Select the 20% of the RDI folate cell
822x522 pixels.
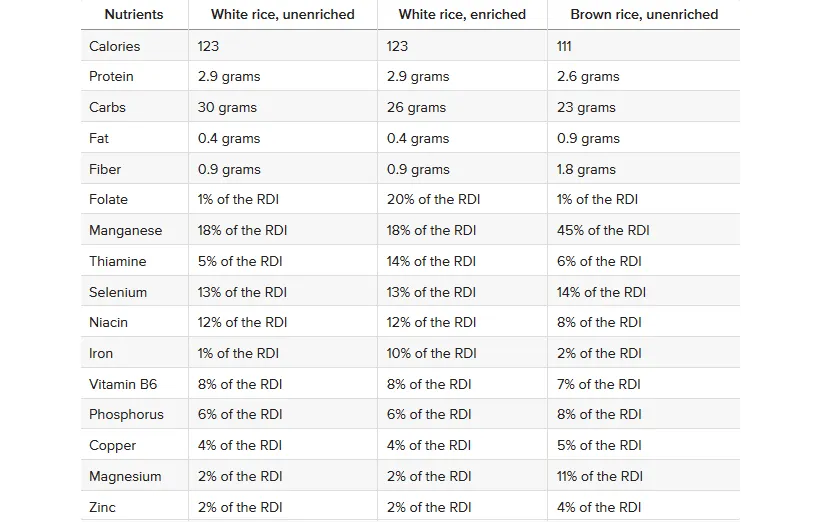pos(433,200)
